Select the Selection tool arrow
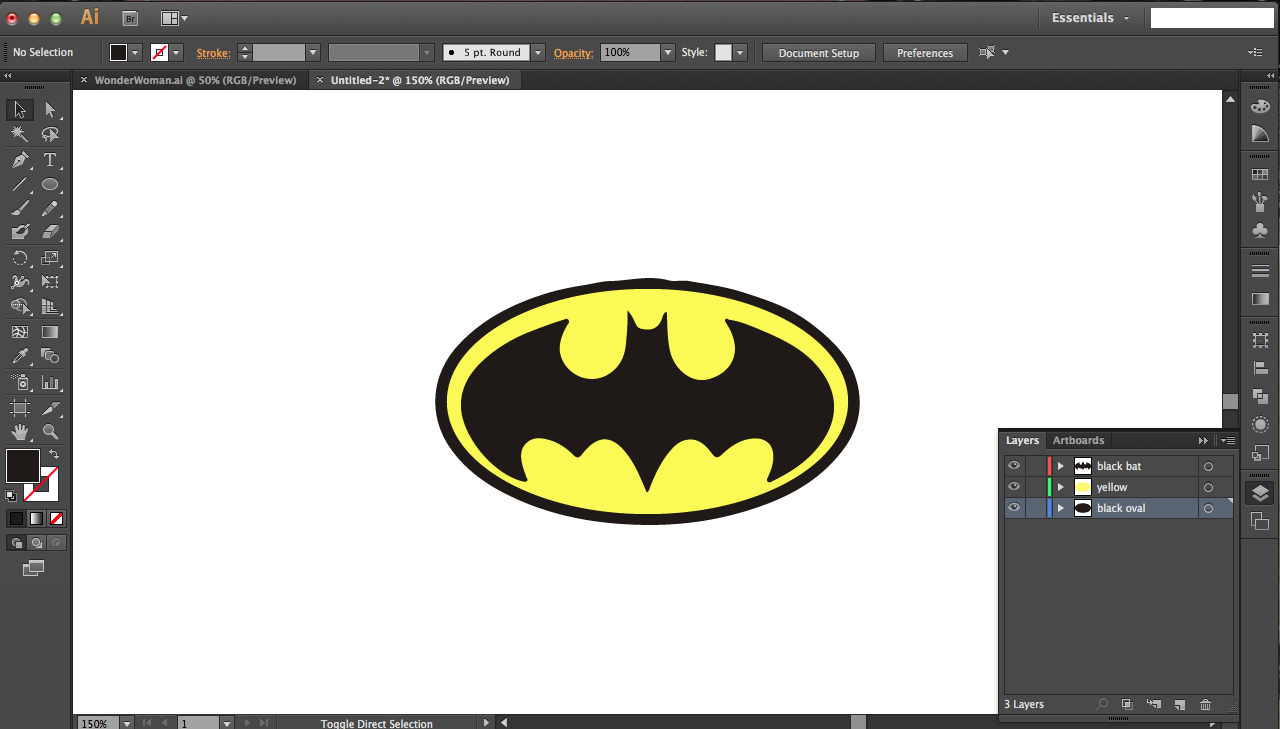 (20, 110)
